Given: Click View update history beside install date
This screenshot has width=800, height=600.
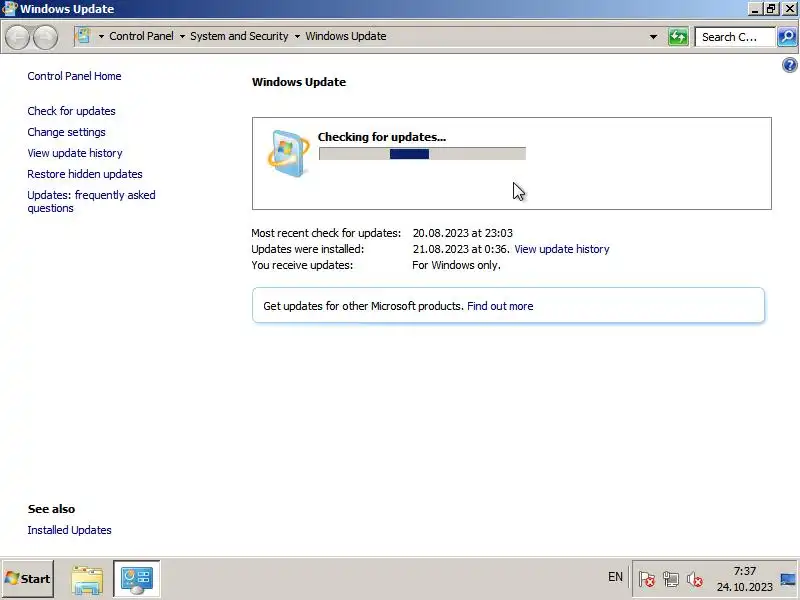Looking at the screenshot, I should click(562, 249).
